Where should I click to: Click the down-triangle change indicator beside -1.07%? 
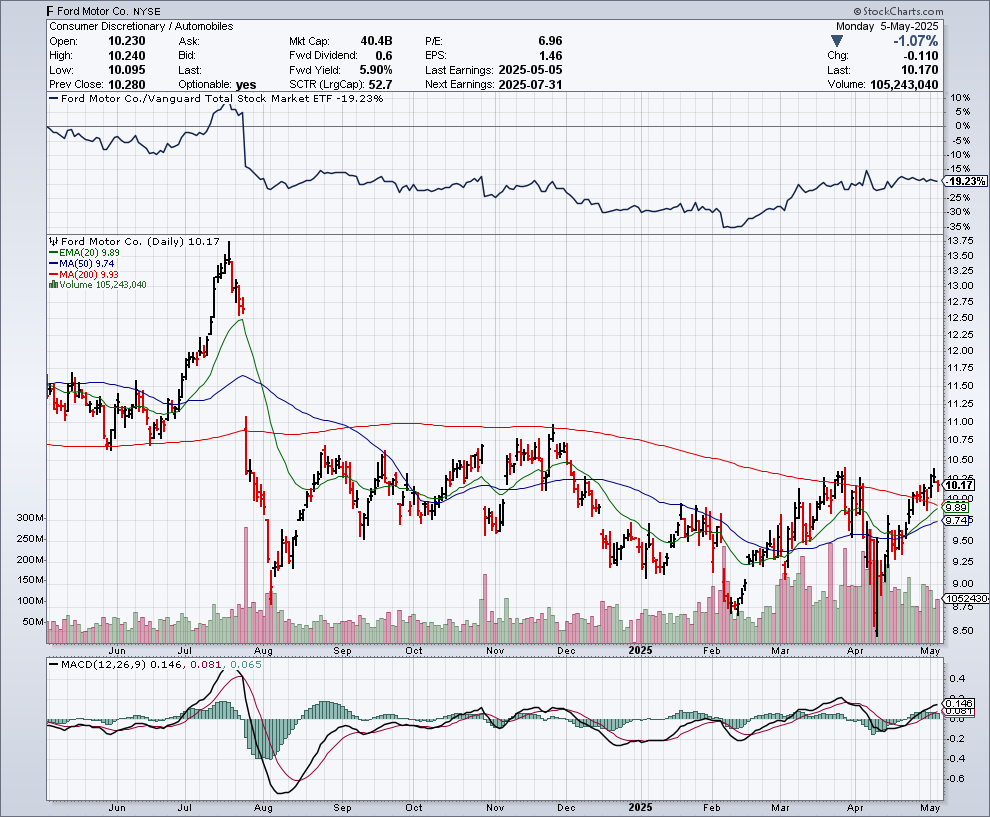coord(837,41)
